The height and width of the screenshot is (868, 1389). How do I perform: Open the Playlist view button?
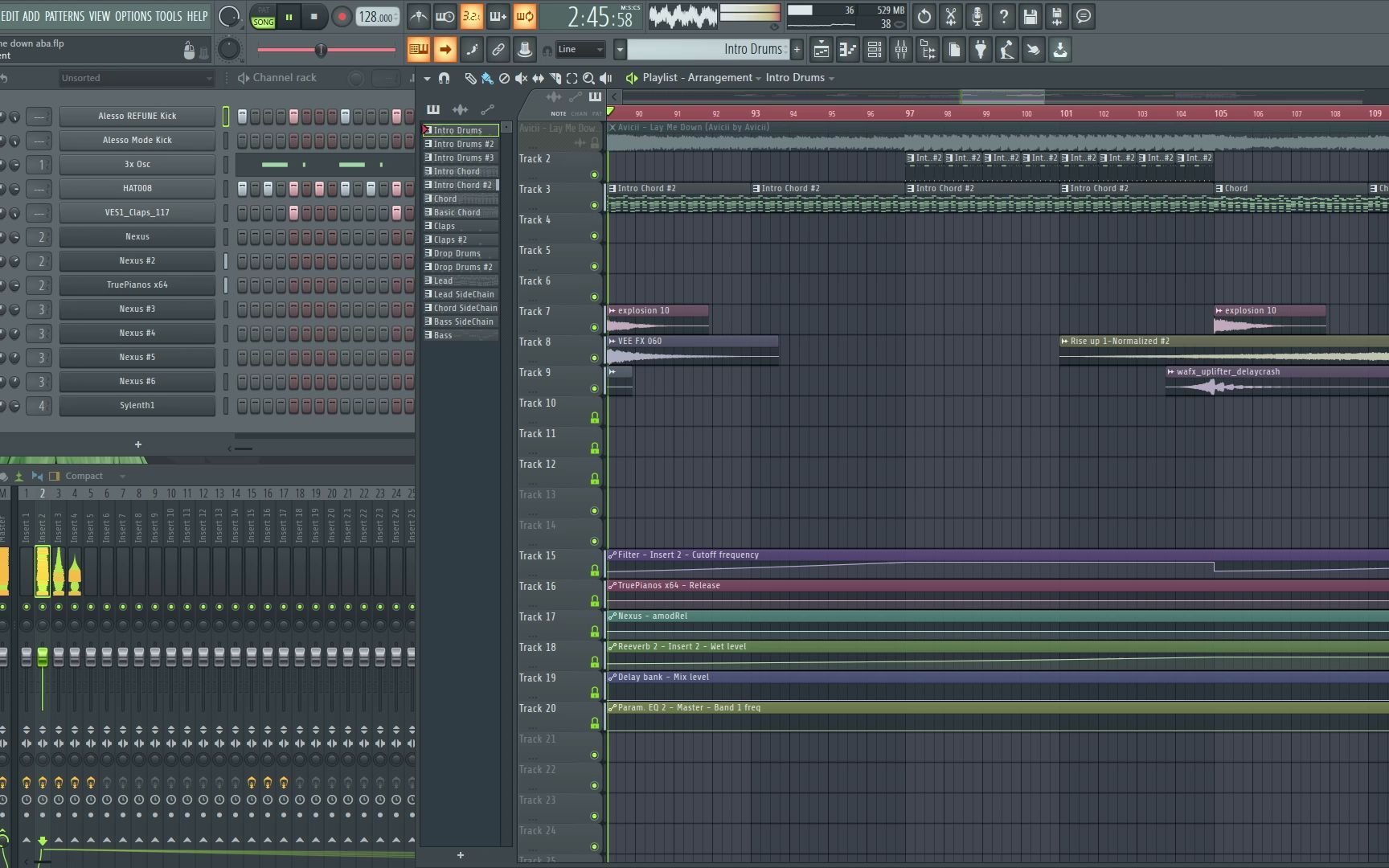pos(822,50)
